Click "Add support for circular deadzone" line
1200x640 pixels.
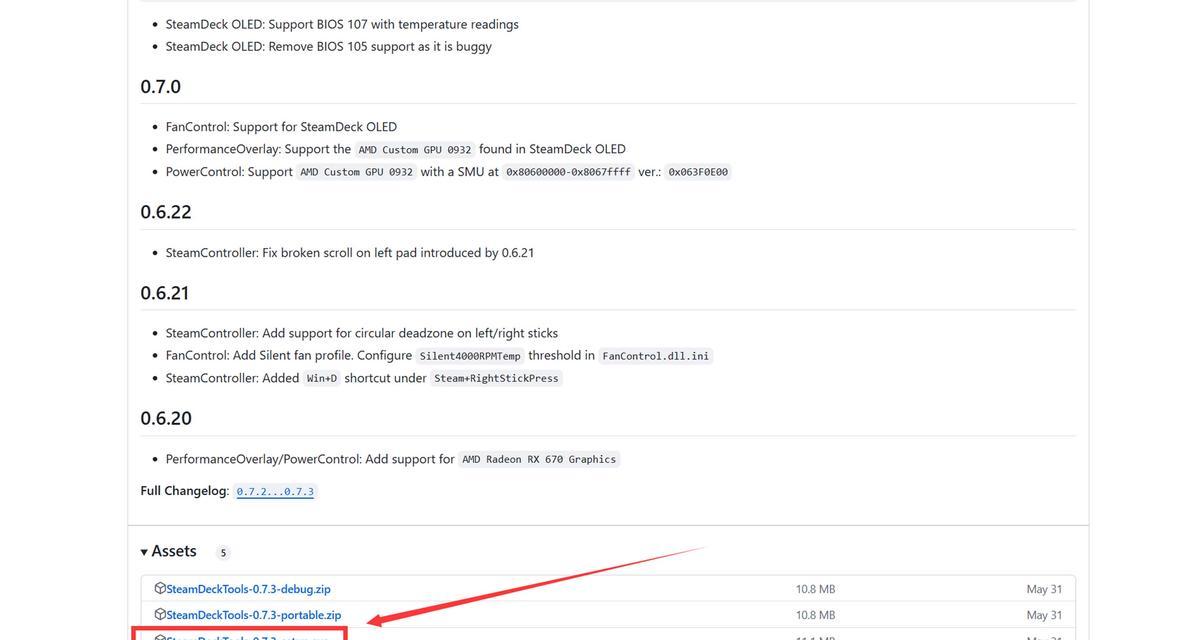coord(362,333)
